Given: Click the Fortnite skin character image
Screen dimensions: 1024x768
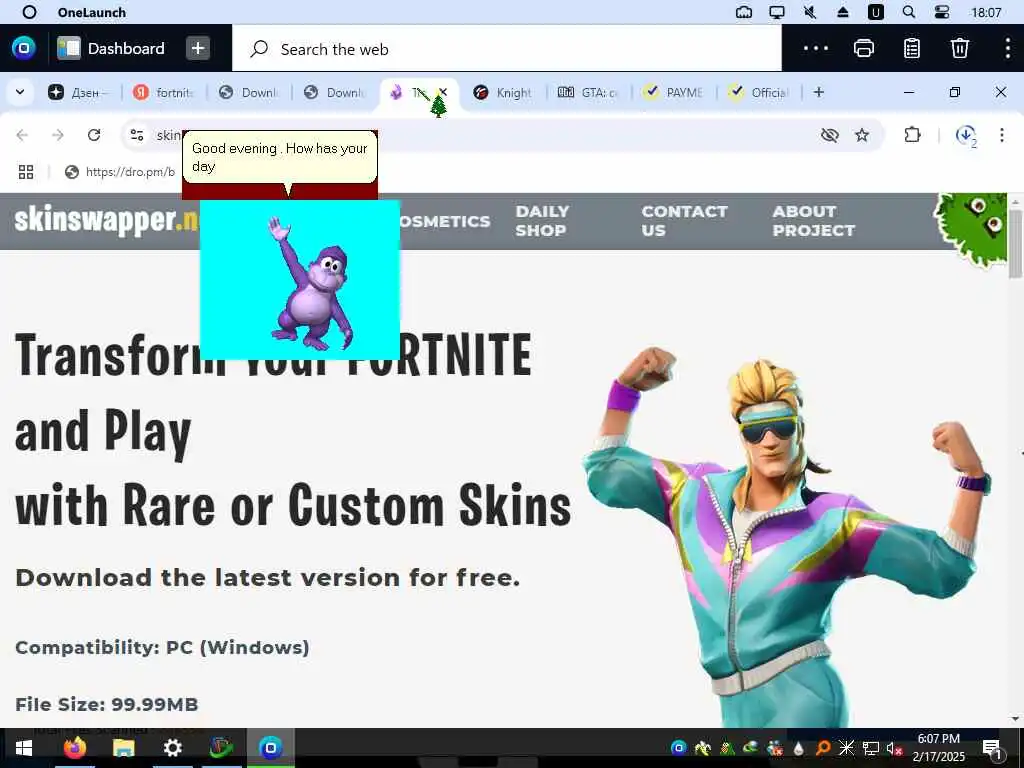Looking at the screenshot, I should pyautogui.click(x=787, y=536).
